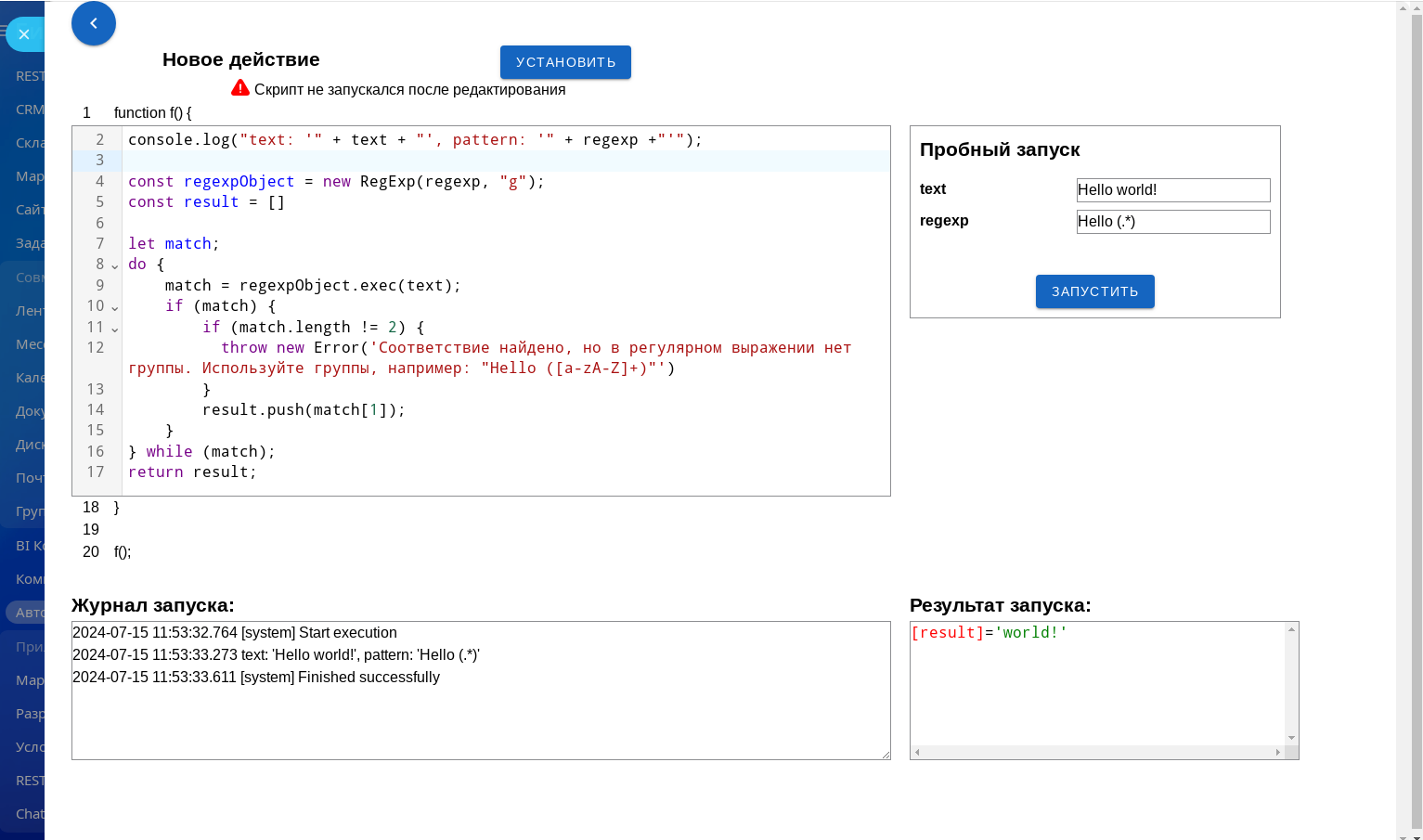Place cursor on empty line 3

point(501,161)
